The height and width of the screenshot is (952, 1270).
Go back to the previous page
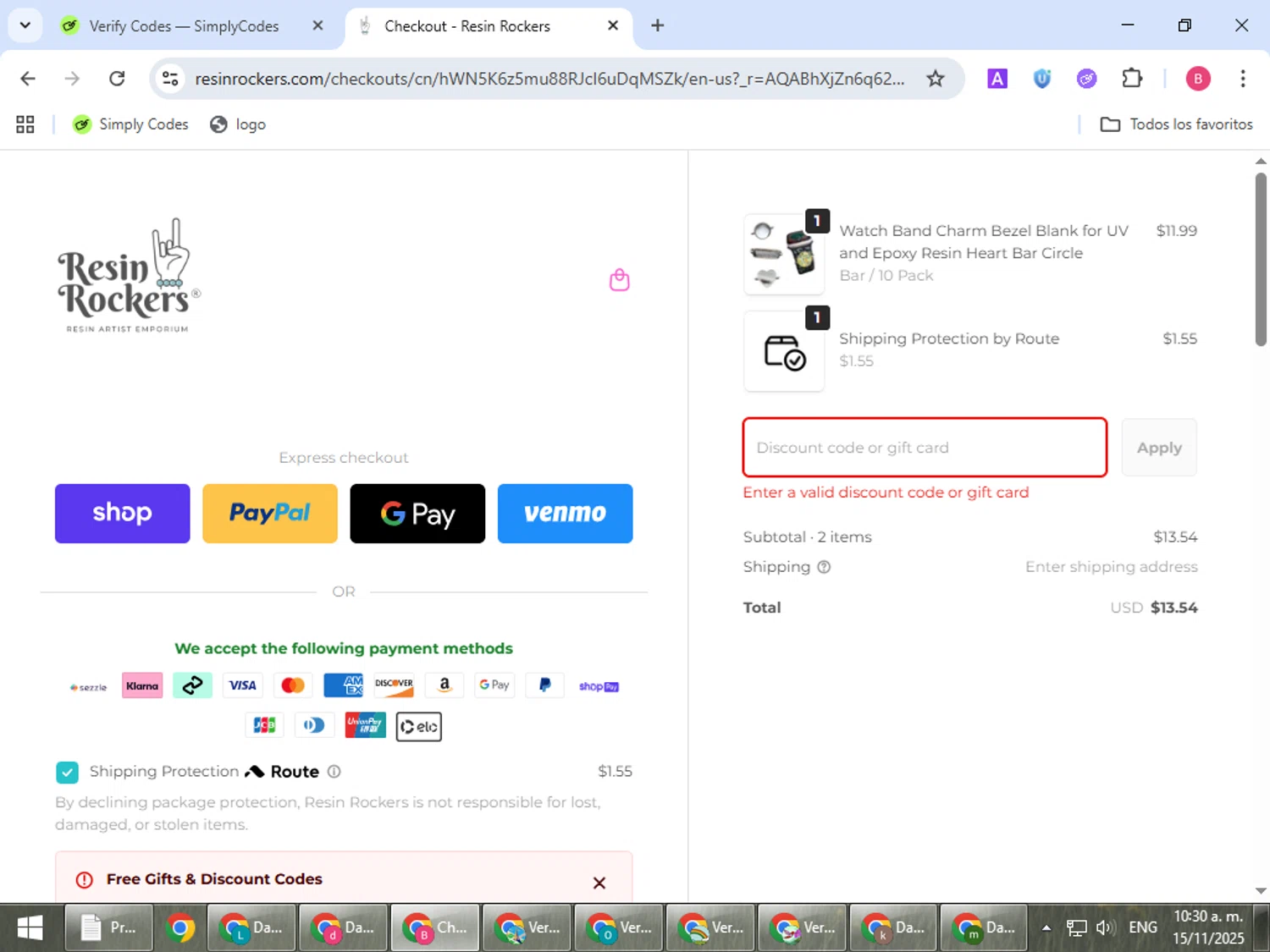pyautogui.click(x=28, y=79)
